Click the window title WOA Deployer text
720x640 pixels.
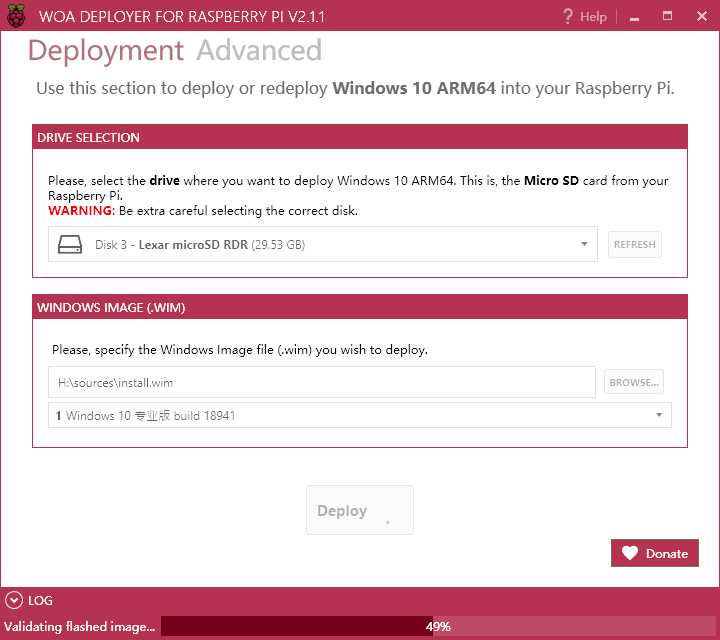tap(182, 17)
